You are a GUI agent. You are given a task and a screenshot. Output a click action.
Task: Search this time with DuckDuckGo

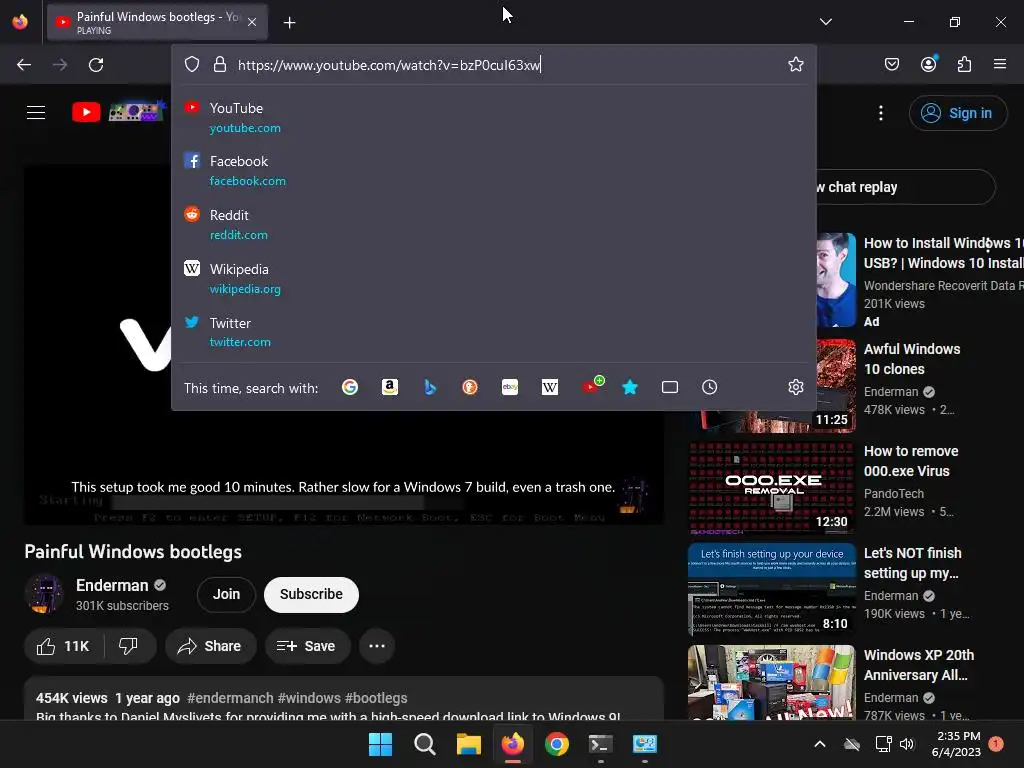(x=470, y=387)
